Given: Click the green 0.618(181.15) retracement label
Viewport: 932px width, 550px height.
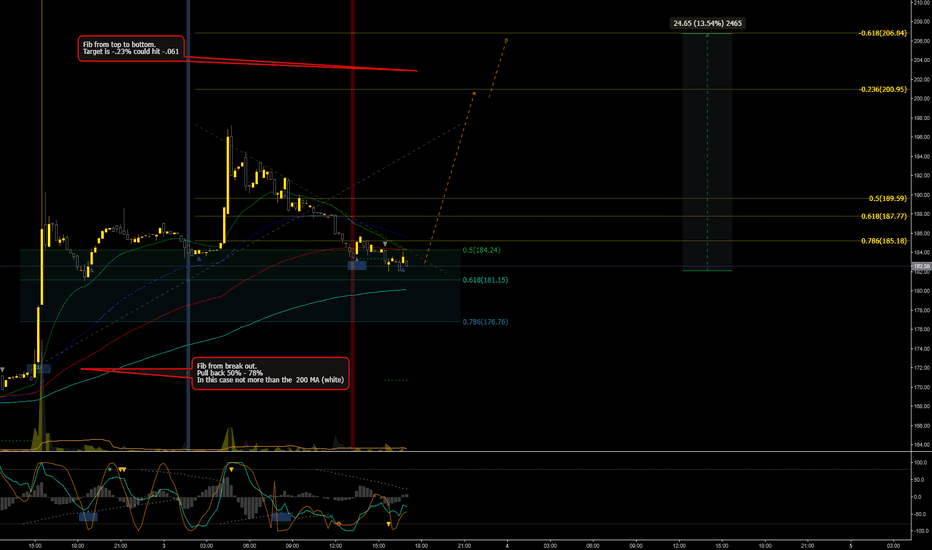Looking at the screenshot, I should (x=485, y=280).
